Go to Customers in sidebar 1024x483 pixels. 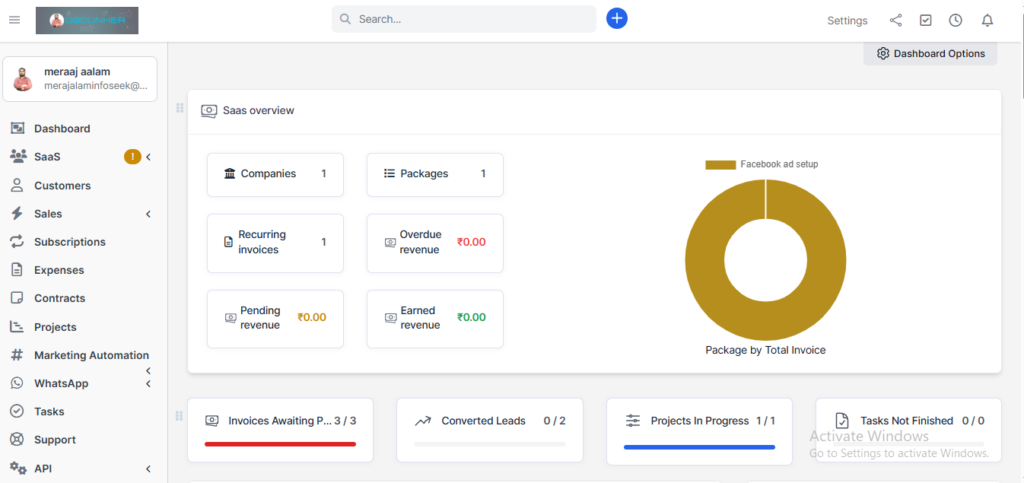coord(62,186)
